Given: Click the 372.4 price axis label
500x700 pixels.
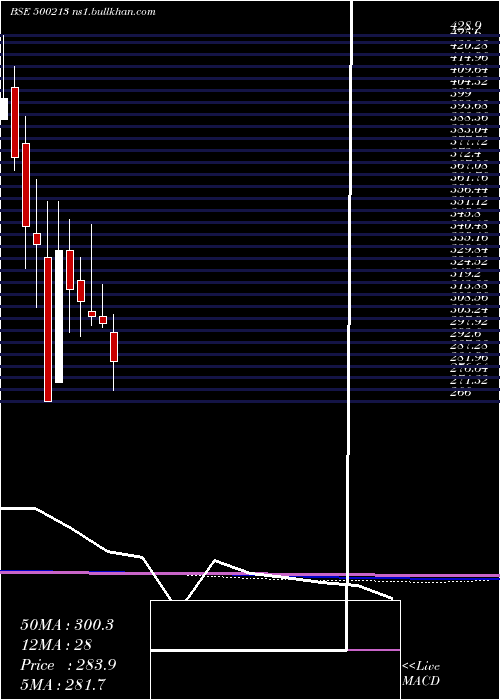Looking at the screenshot, I should point(465,154).
